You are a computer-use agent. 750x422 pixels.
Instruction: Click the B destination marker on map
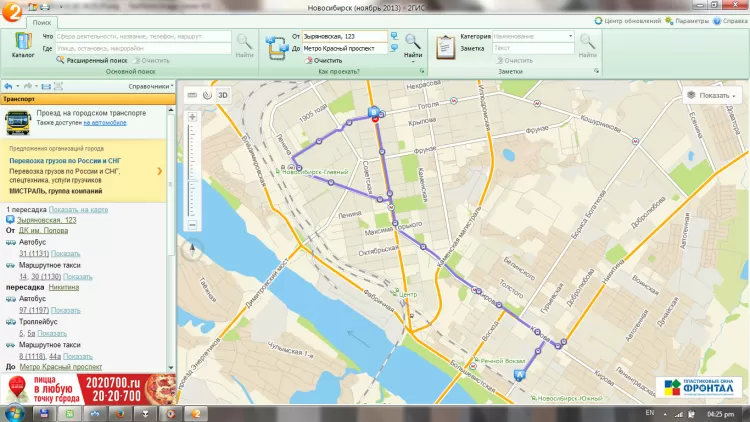tap(374, 112)
